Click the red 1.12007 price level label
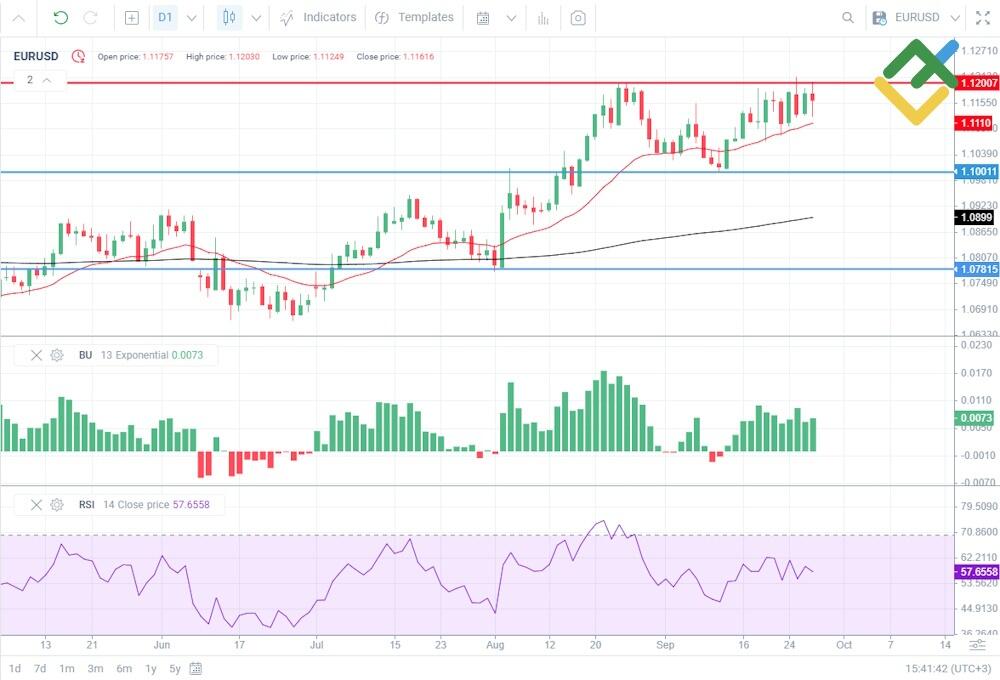Image resolution: width=1000 pixels, height=680 pixels. [x=974, y=84]
